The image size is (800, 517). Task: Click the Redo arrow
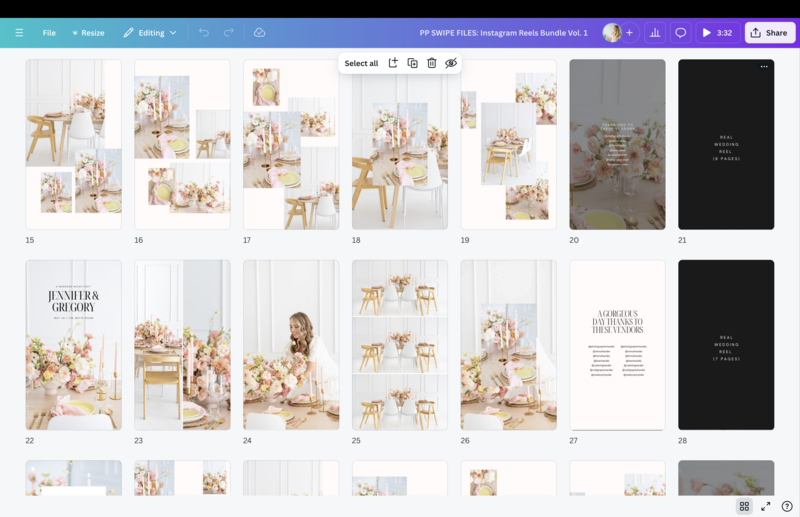click(229, 33)
